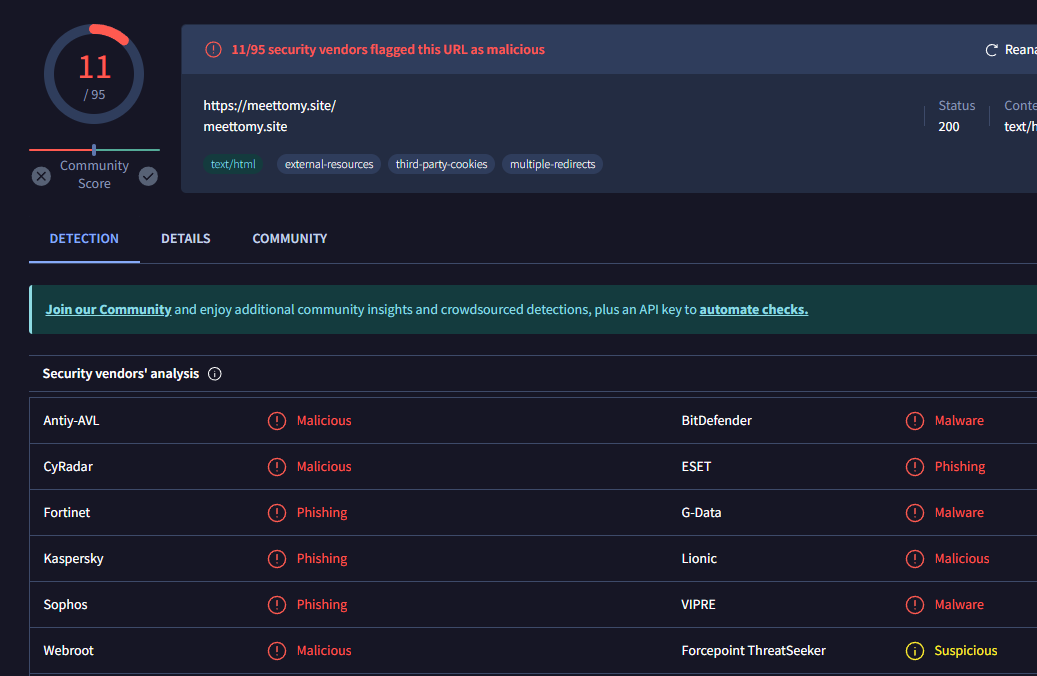Click the BitDefender malware warning icon

(x=915, y=421)
